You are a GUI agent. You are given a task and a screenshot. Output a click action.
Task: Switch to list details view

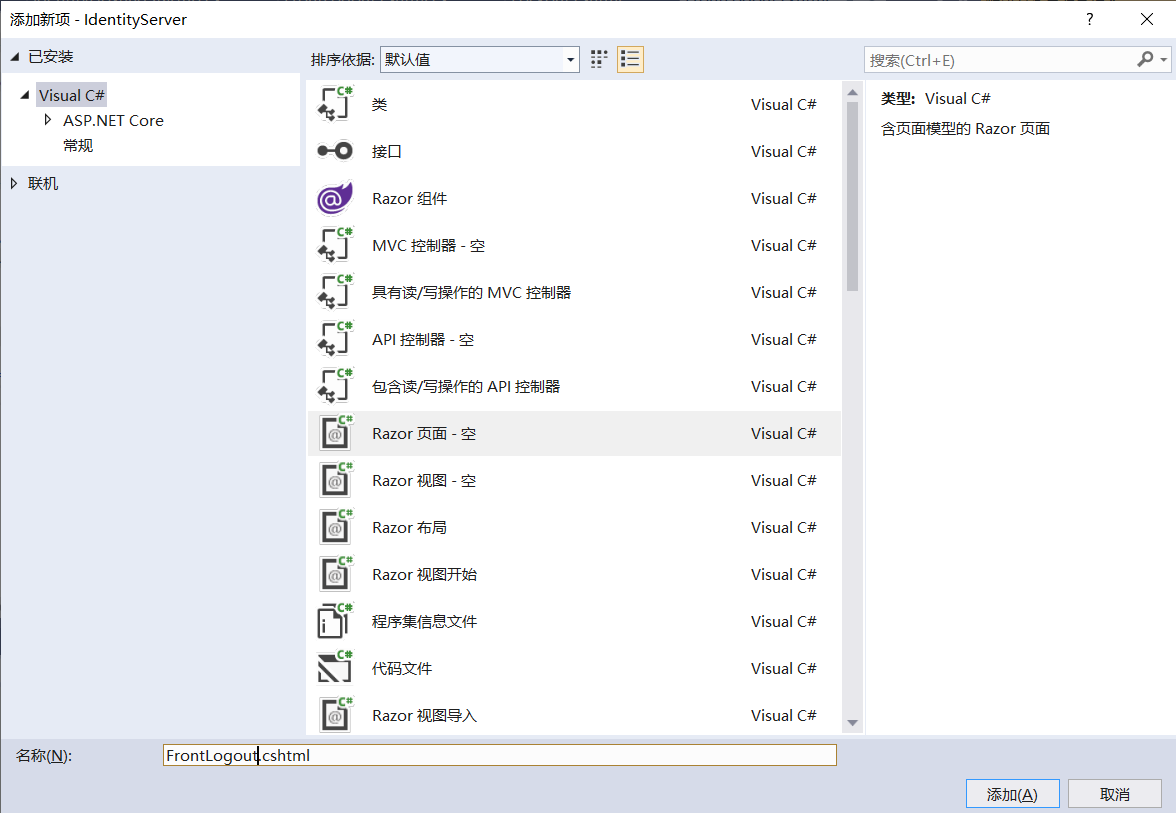coord(630,59)
